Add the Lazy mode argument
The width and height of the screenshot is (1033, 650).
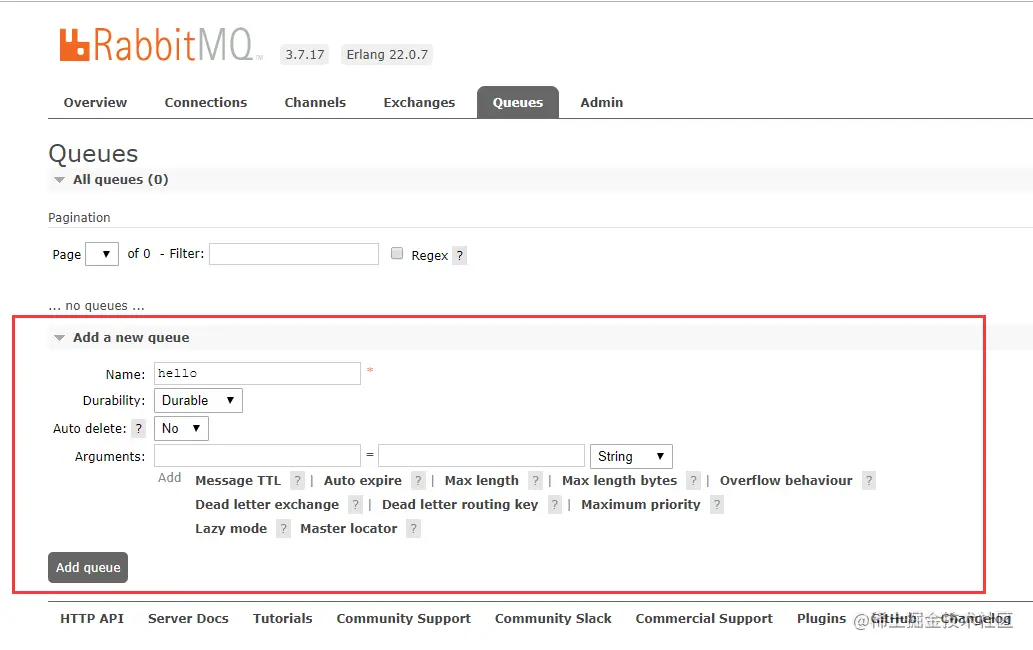(x=231, y=529)
